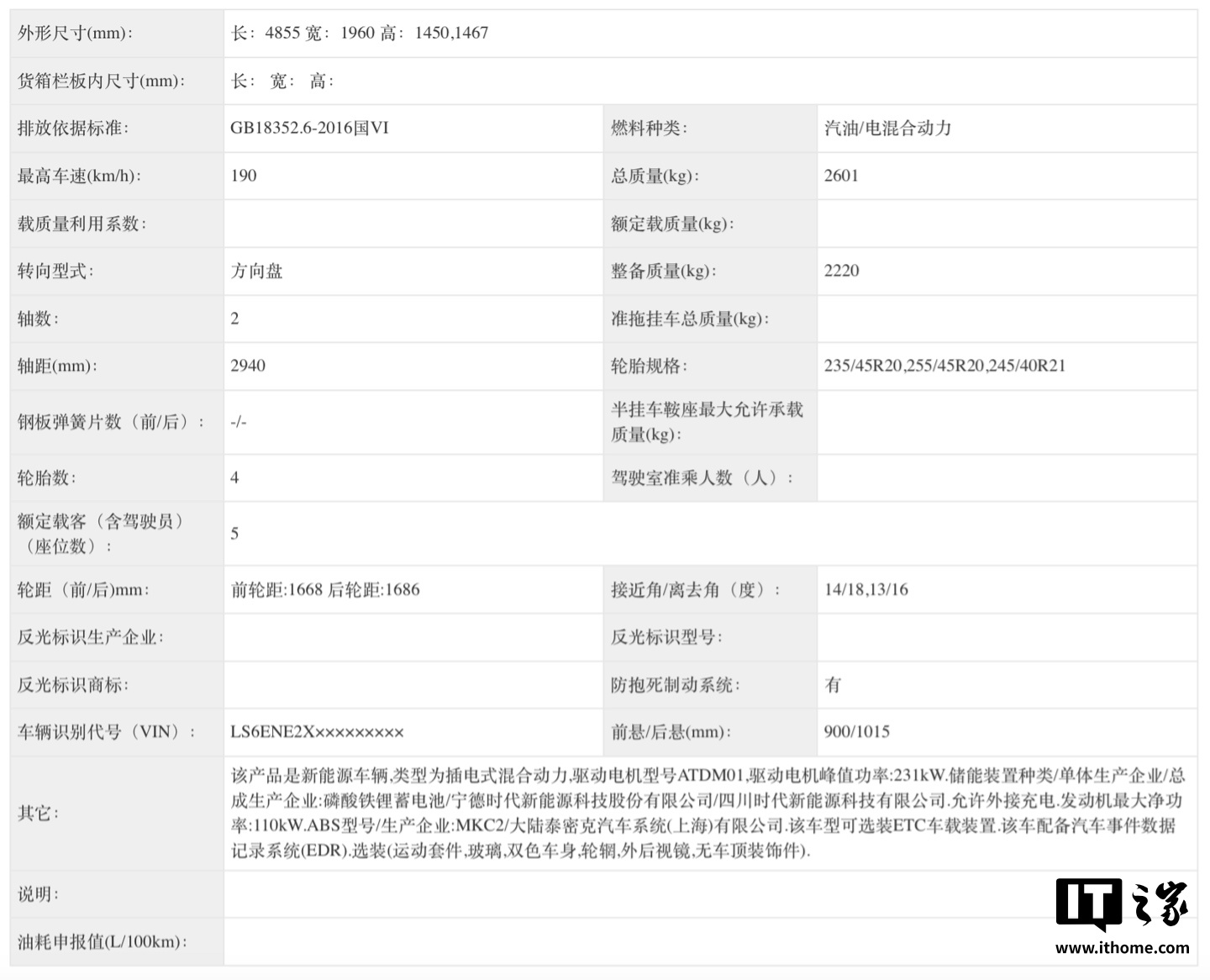Select the top speed value 190
The image size is (1210, 980).
click(244, 176)
